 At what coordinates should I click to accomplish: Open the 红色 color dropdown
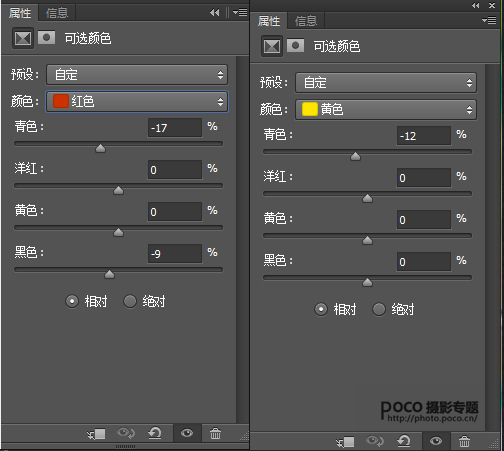137,101
